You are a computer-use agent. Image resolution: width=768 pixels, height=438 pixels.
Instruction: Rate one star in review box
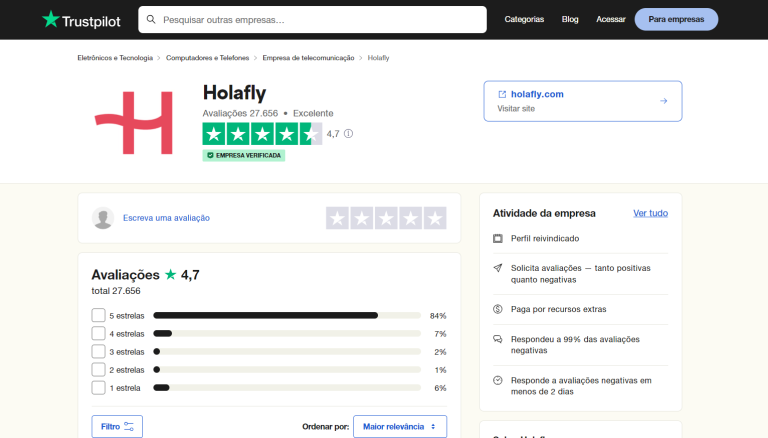coord(337,218)
